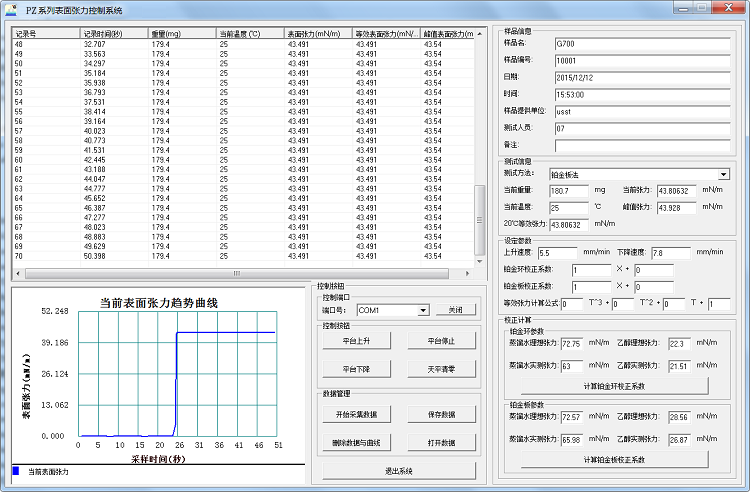Start data collection with 开始采集数据
Image resolution: width=750 pixels, height=492 pixels.
coord(357,414)
